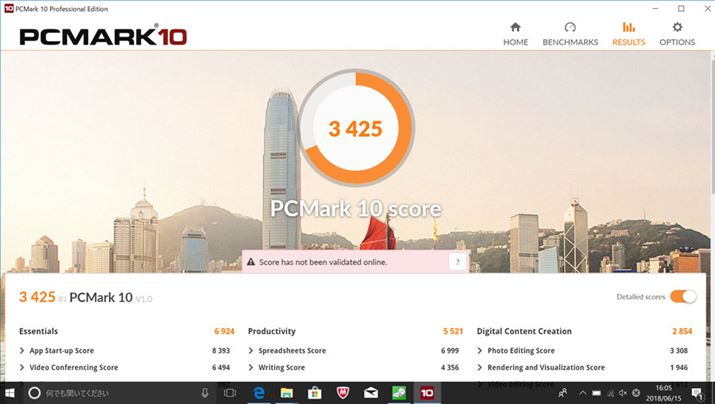Click PCMark 10 taskbar icon
Screen dimensions: 715x404
(426, 393)
